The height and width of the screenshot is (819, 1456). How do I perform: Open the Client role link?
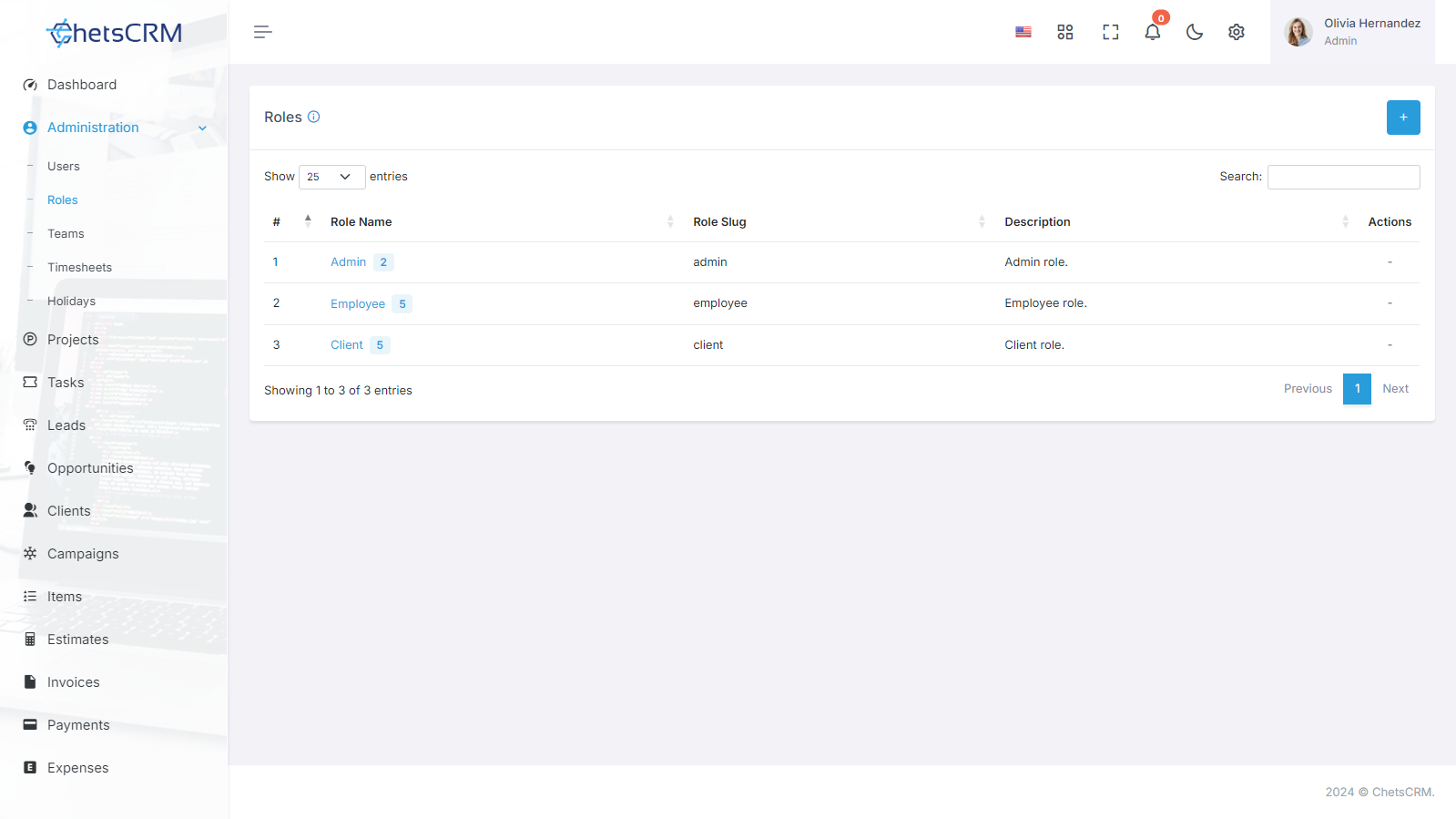[347, 345]
